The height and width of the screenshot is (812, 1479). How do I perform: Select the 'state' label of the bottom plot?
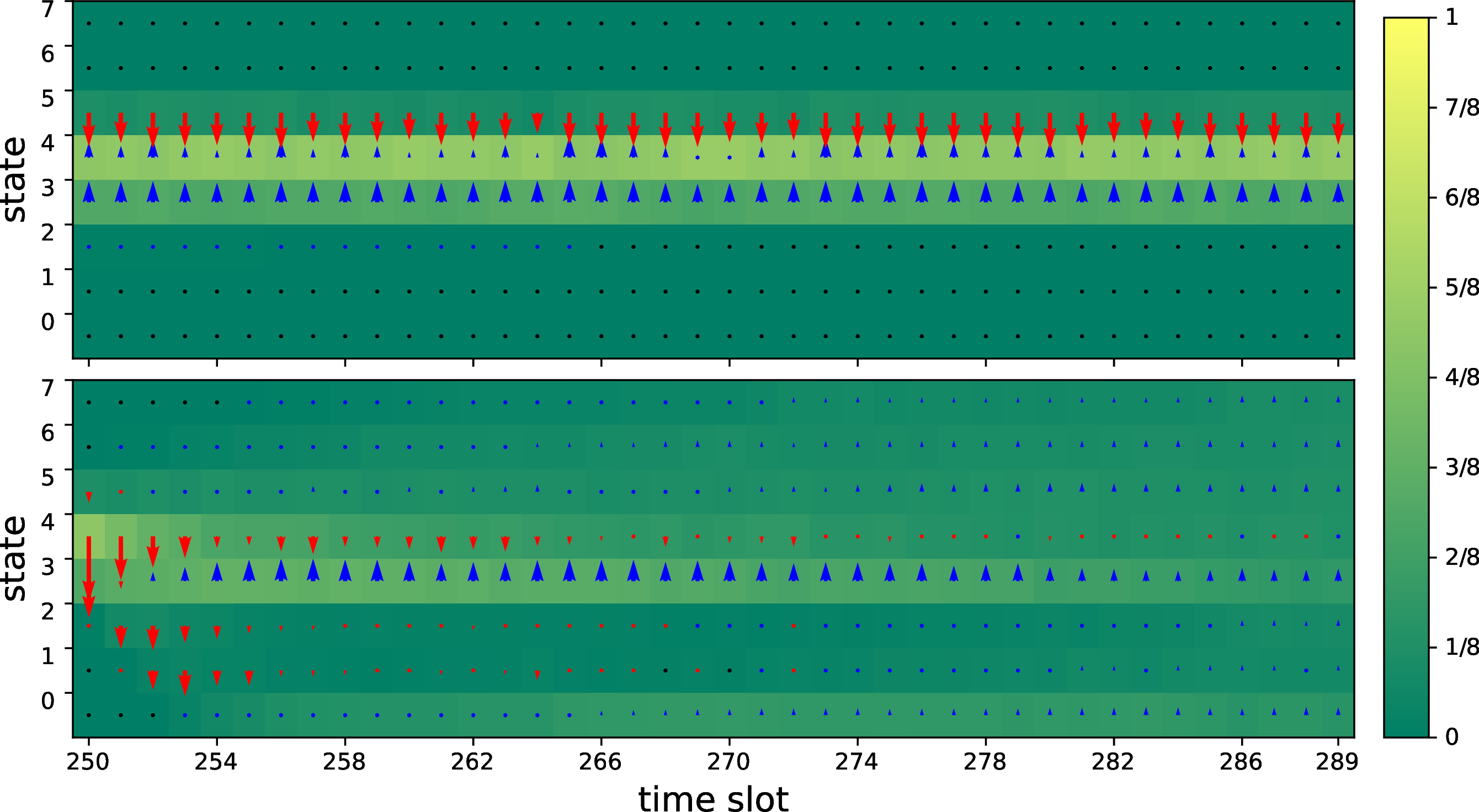pyautogui.click(x=14, y=558)
